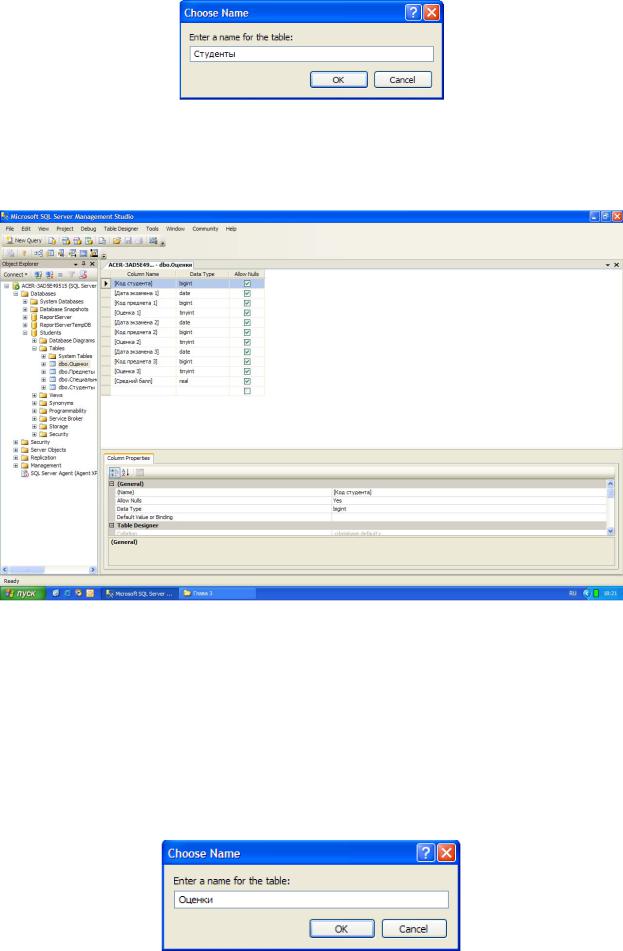The image size is (623, 951).
Task: Click the Disconnect icon in Object Explorer toolbar
Action: (x=49, y=275)
